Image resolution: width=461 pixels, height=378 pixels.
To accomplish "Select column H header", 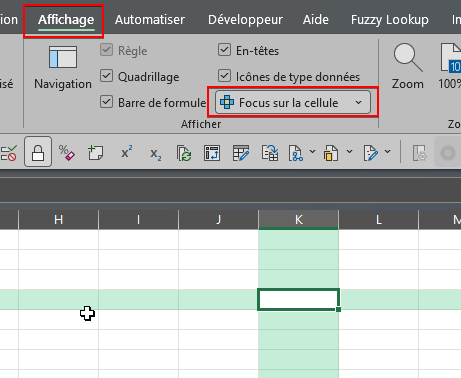I will click(59, 219).
